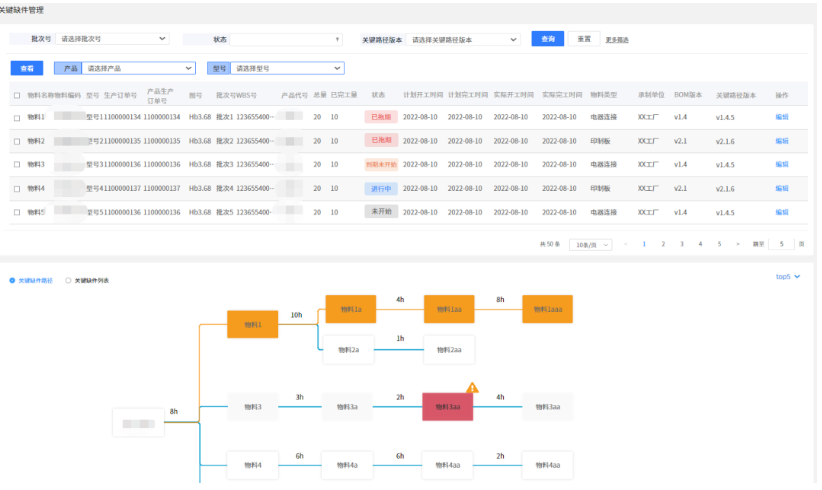This screenshot has width=822, height=490.
Task: Click the warning triangle on 物料3aa node
Action: click(473, 388)
